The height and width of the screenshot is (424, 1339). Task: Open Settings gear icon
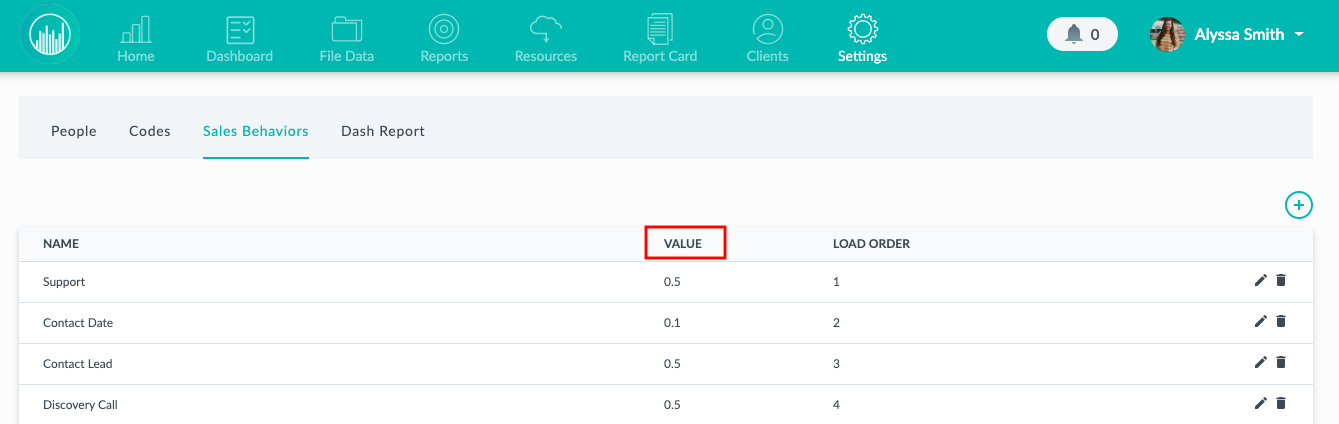[862, 29]
